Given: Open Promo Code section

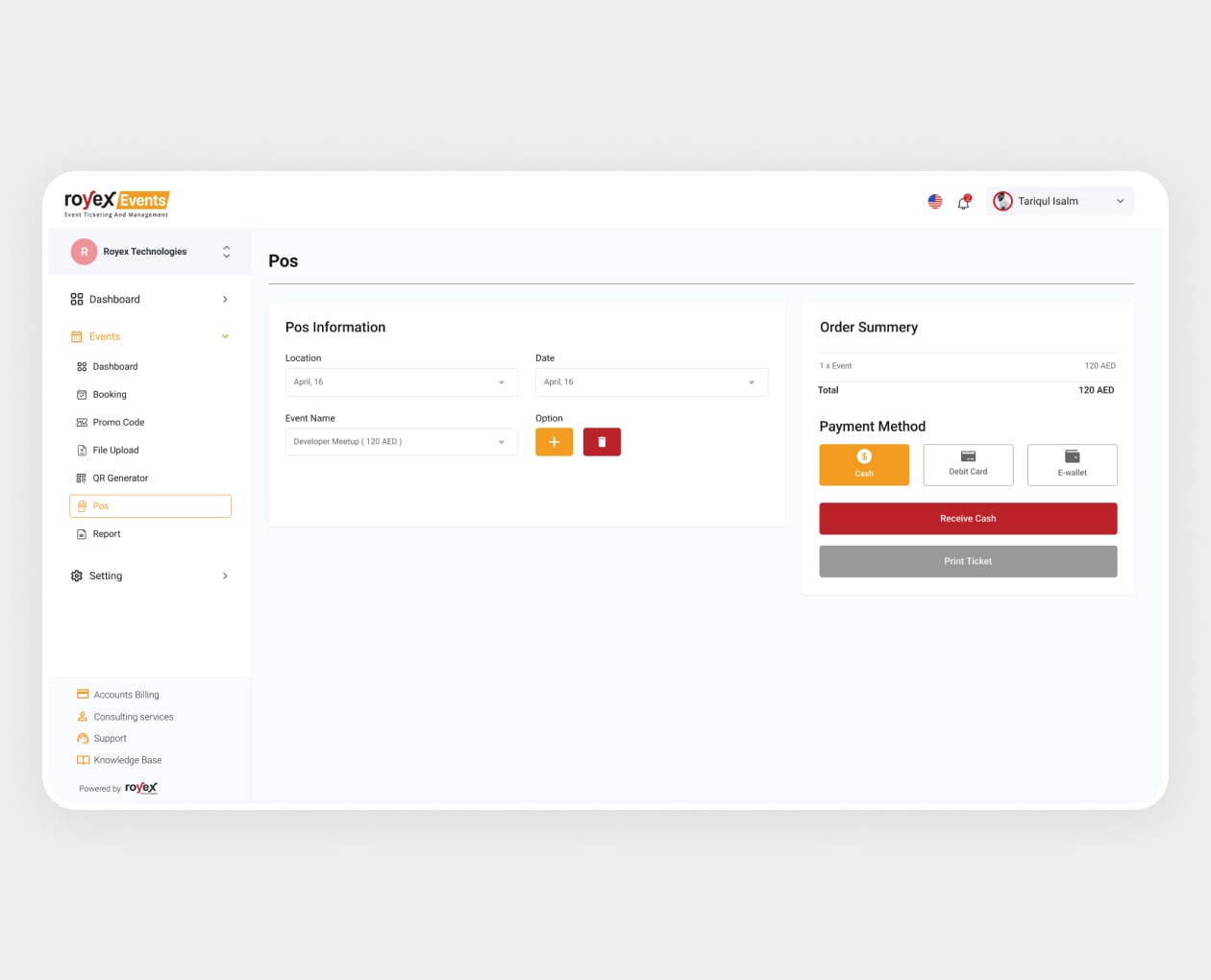Looking at the screenshot, I should click(x=118, y=423).
